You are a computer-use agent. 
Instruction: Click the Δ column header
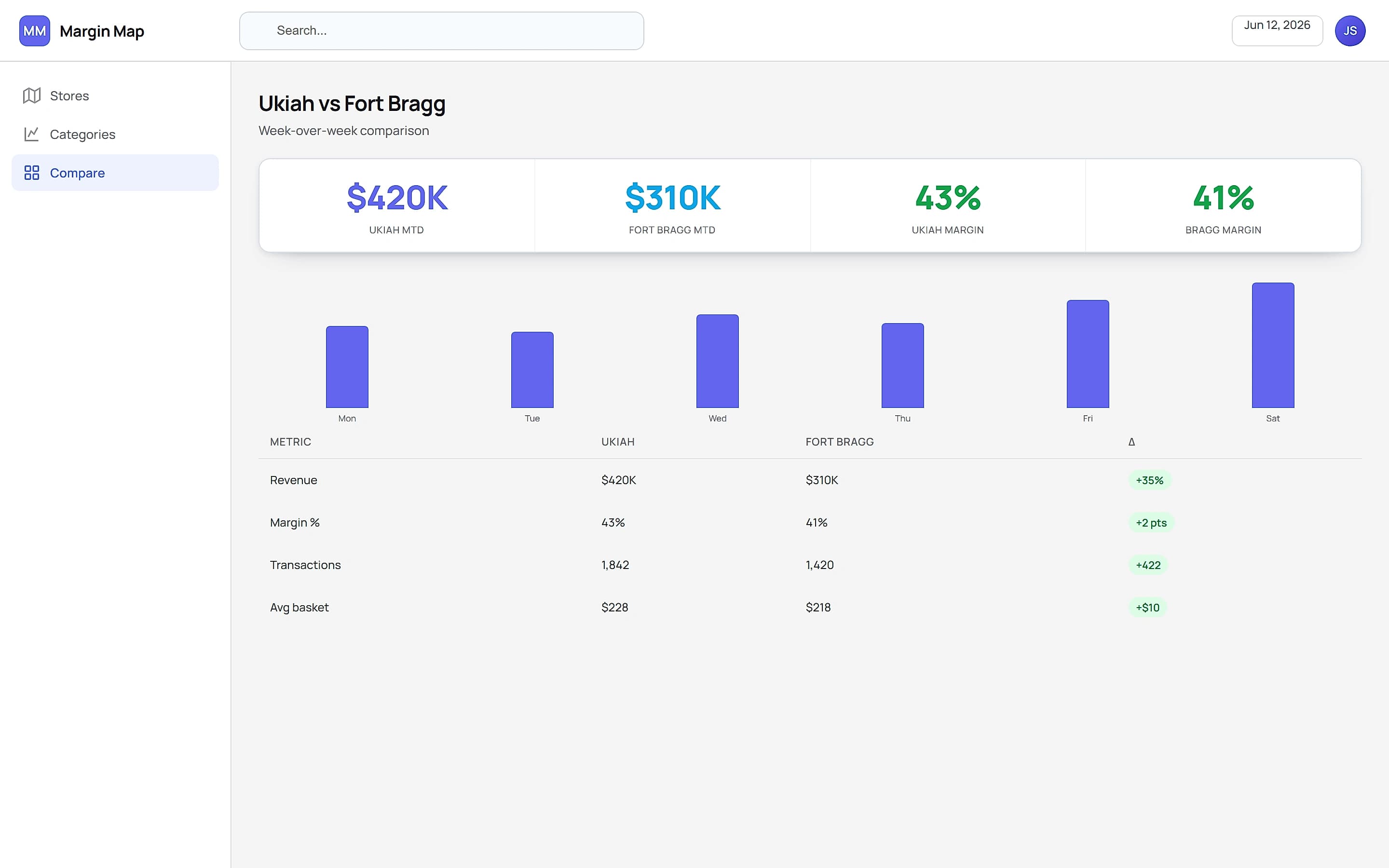[x=1131, y=441]
